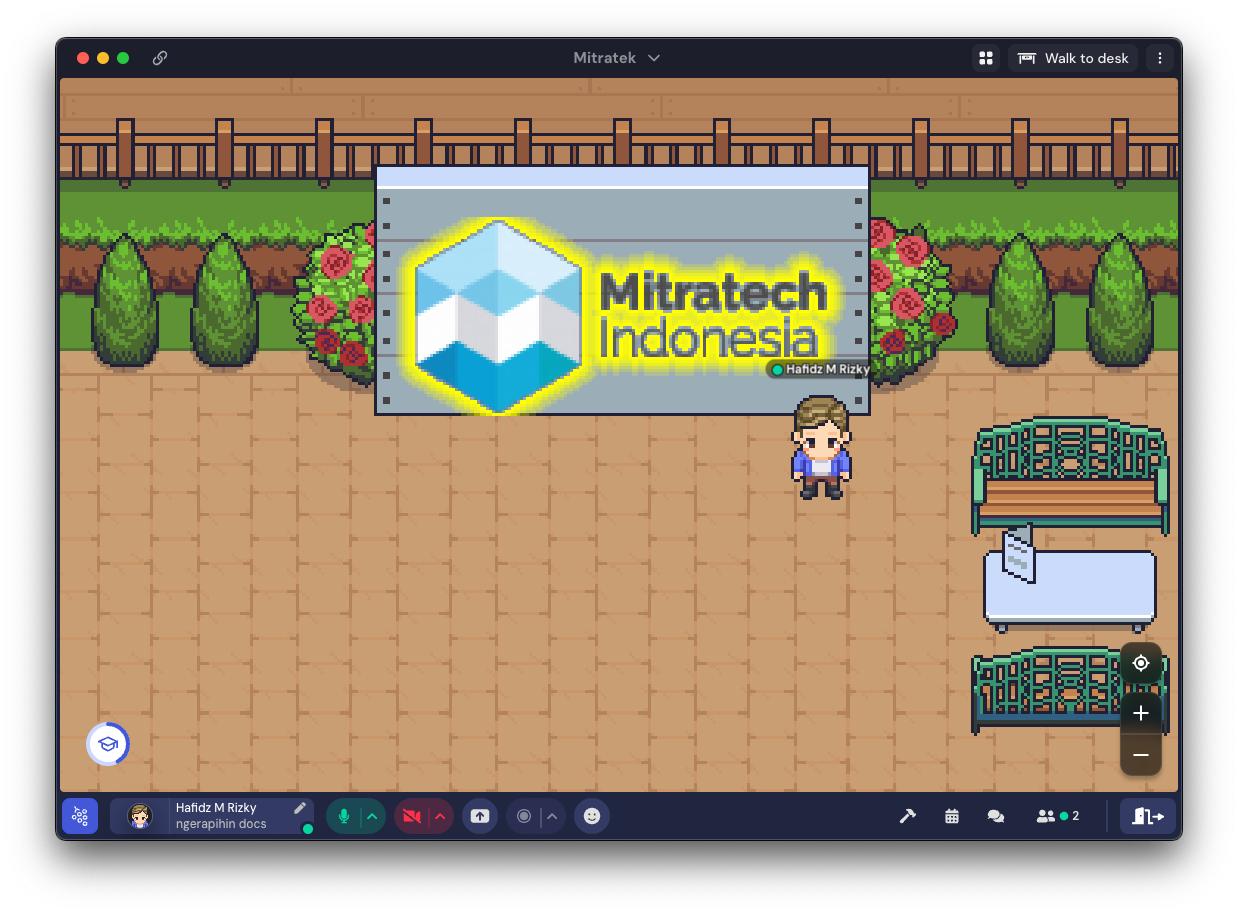The image size is (1238, 914).
Task: Open the emoji reactions picker
Action: point(592,816)
